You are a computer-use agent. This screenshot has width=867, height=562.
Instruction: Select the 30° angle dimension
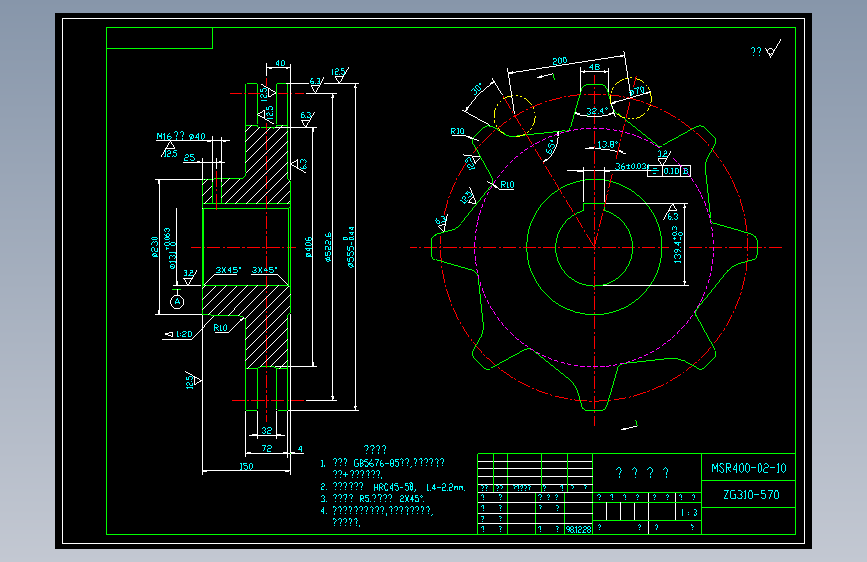click(x=477, y=89)
